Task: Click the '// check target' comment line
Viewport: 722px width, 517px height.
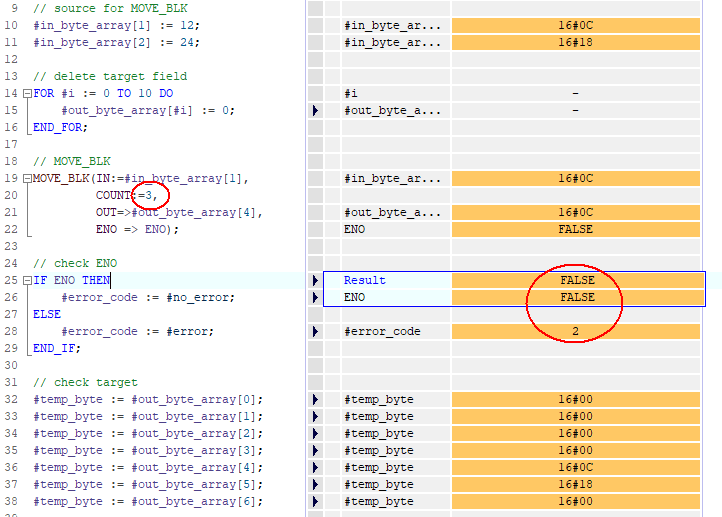Action: (x=85, y=383)
